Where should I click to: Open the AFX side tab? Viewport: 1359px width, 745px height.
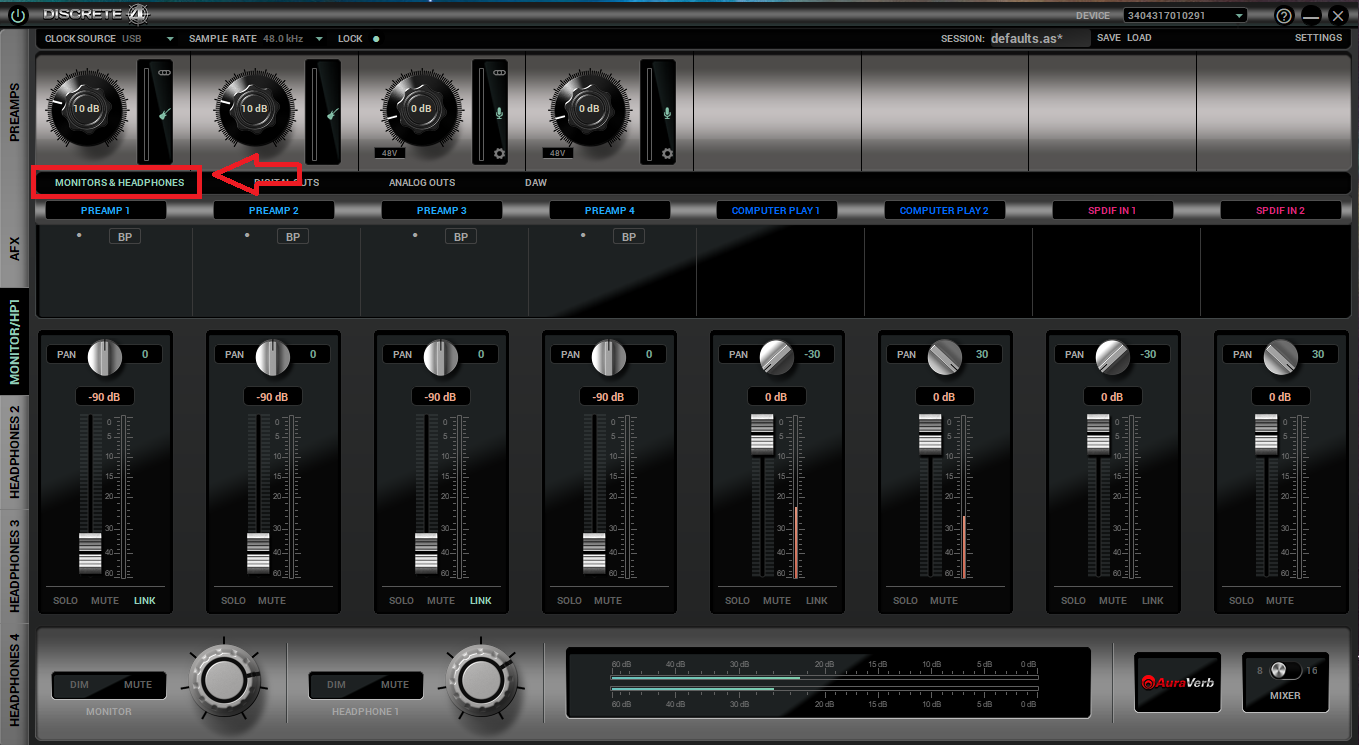pyautogui.click(x=15, y=248)
